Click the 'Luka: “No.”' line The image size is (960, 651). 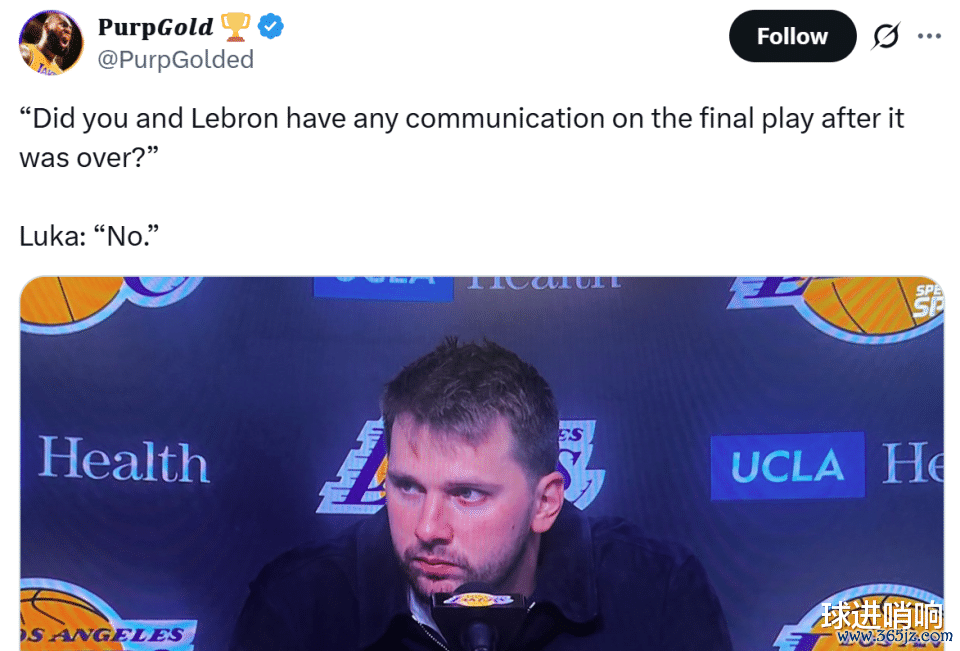click(89, 236)
